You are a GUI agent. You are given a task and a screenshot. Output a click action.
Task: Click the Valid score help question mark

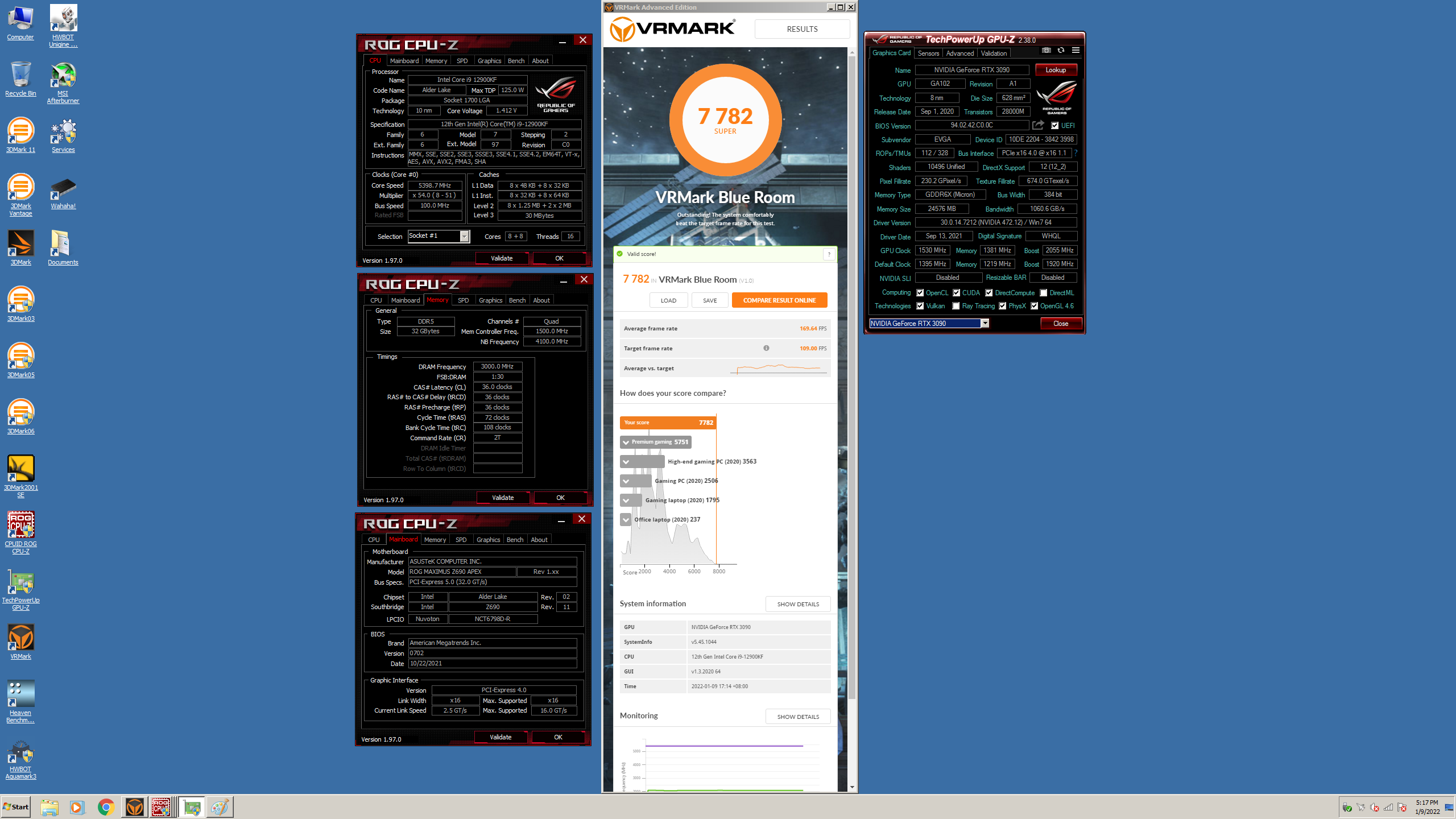tap(829, 254)
